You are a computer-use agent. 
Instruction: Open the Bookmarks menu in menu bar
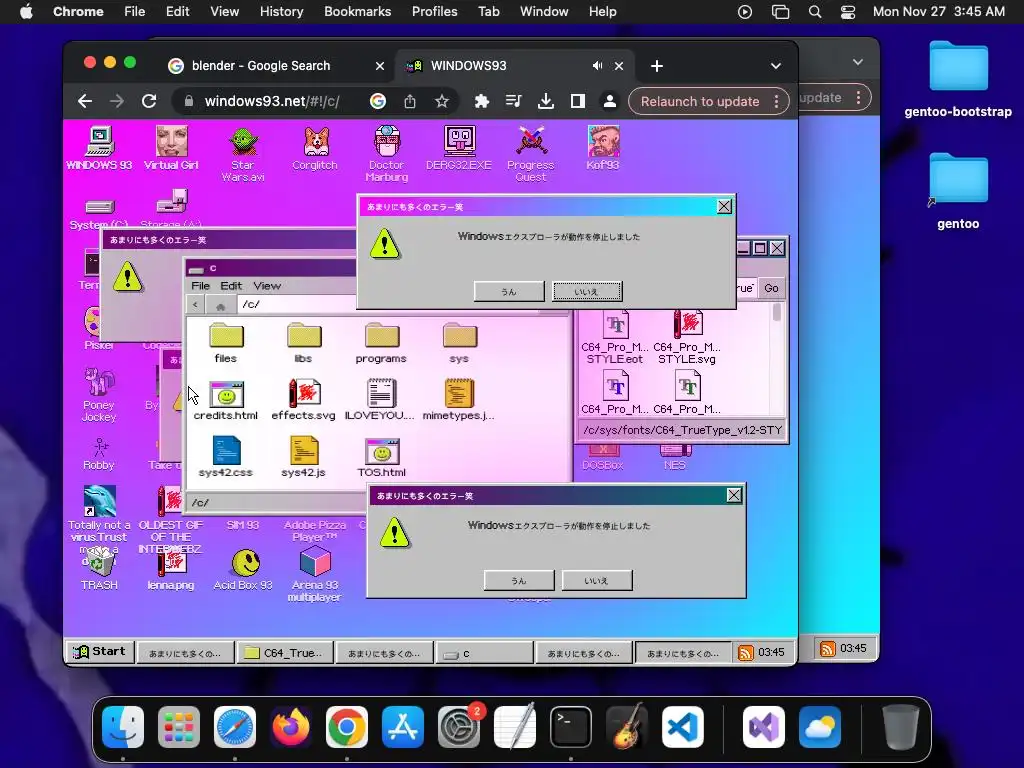(x=357, y=12)
